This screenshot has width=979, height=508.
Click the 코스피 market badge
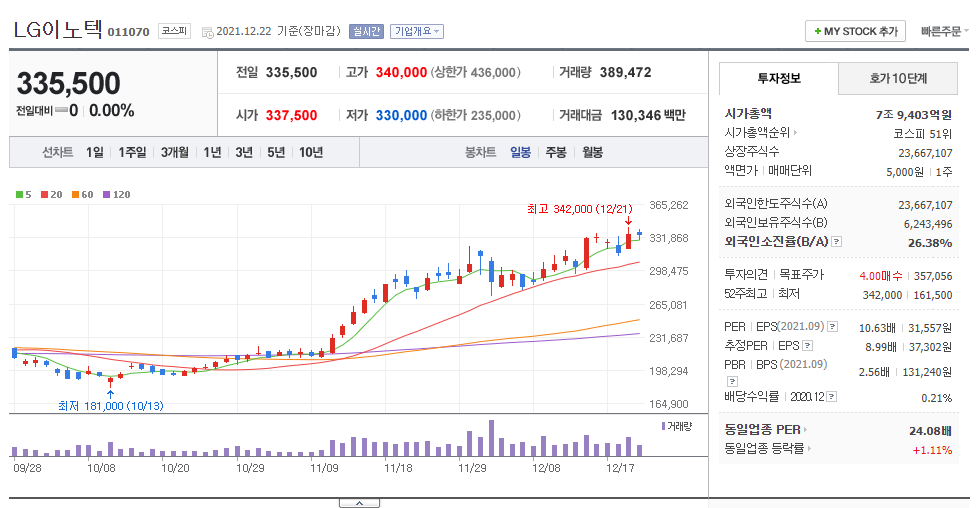pyautogui.click(x=174, y=31)
